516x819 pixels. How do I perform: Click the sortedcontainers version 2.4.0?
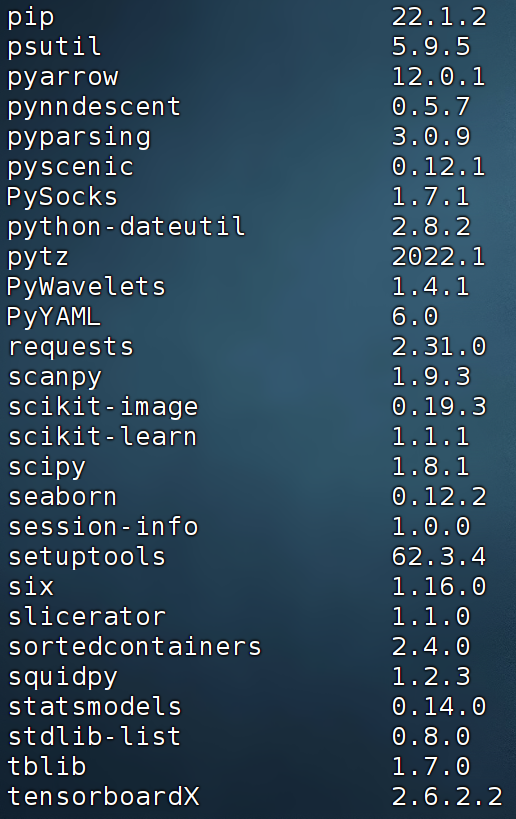tap(431, 647)
